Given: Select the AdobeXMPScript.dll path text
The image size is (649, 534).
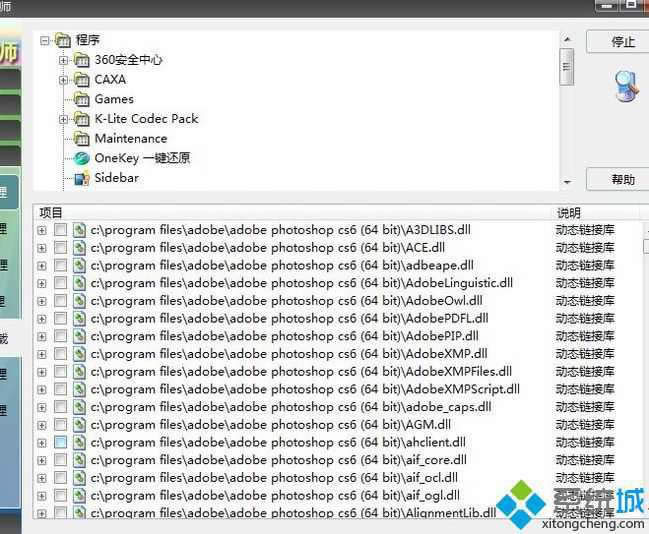Looking at the screenshot, I should pyautogui.click(x=305, y=390).
